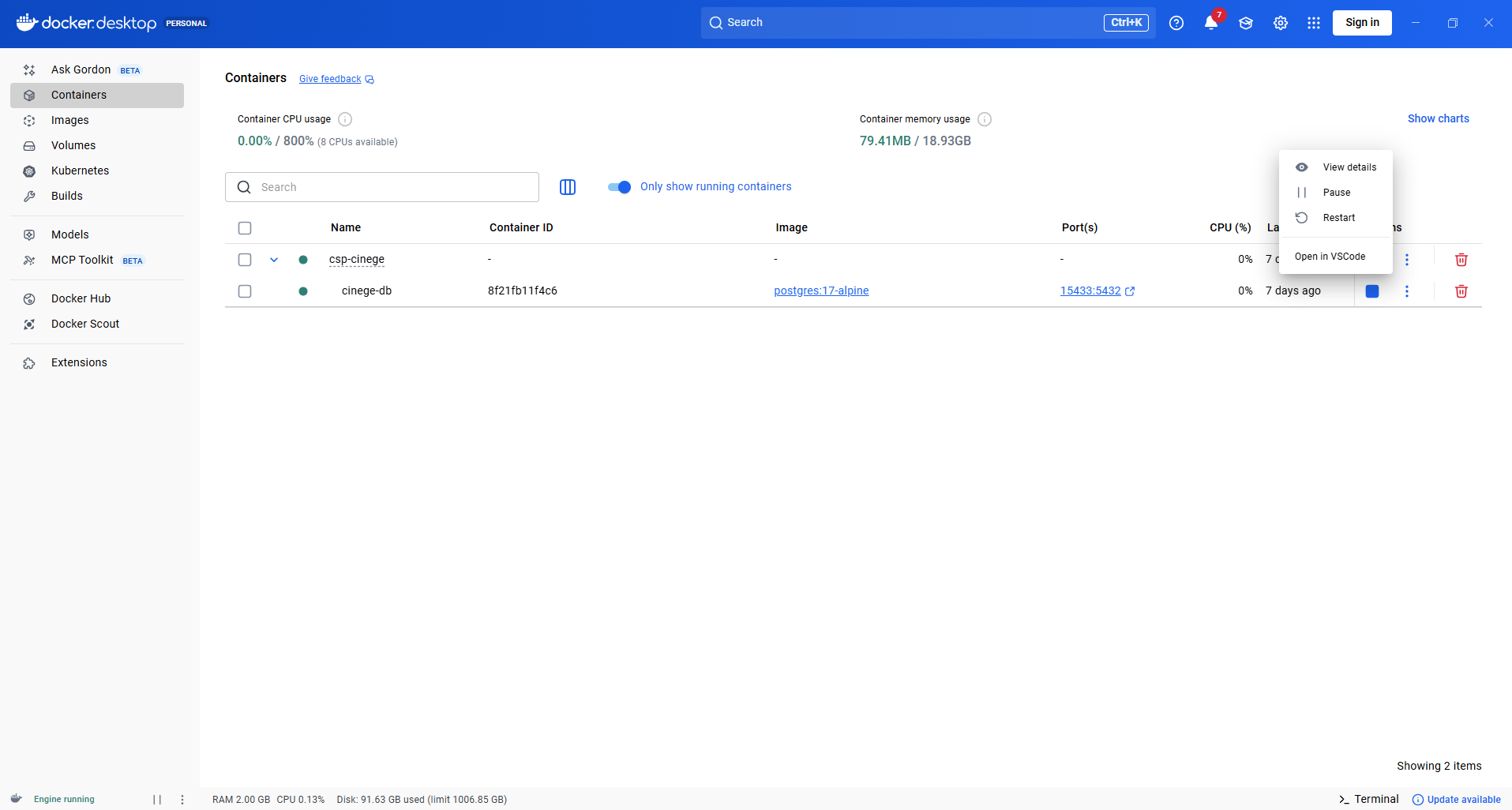1512x810 pixels.
Task: Delete the csp-cinege stack with trash icon
Action: (x=1461, y=260)
